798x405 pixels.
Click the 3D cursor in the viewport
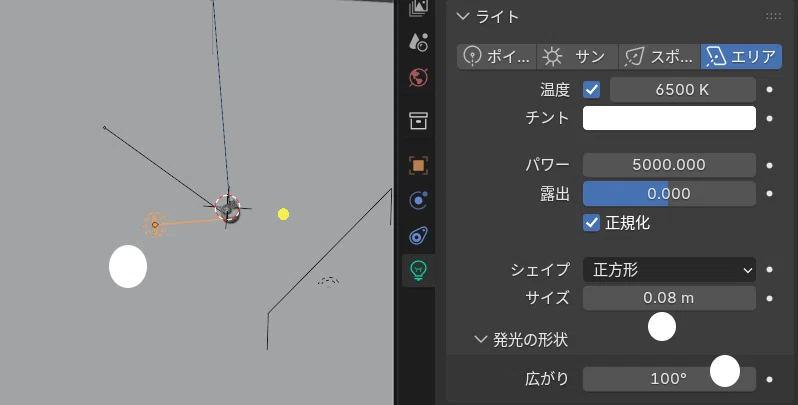click(x=227, y=208)
